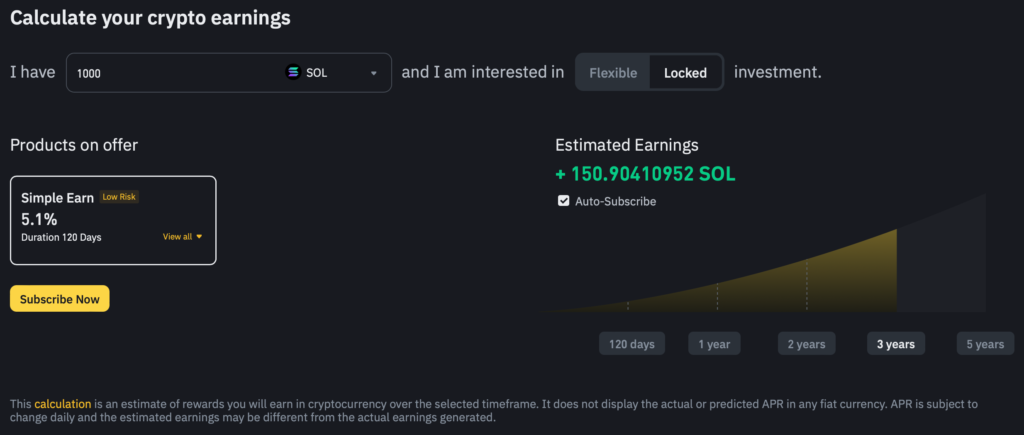Click the 5.1% rate value
This screenshot has height=435, width=1024.
39,217
